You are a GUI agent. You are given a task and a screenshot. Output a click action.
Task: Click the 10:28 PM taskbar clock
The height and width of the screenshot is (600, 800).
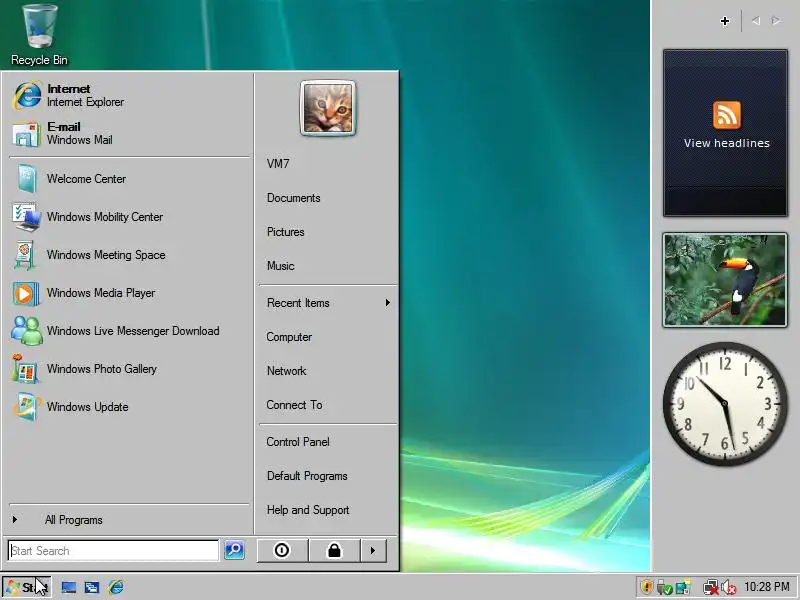point(766,587)
